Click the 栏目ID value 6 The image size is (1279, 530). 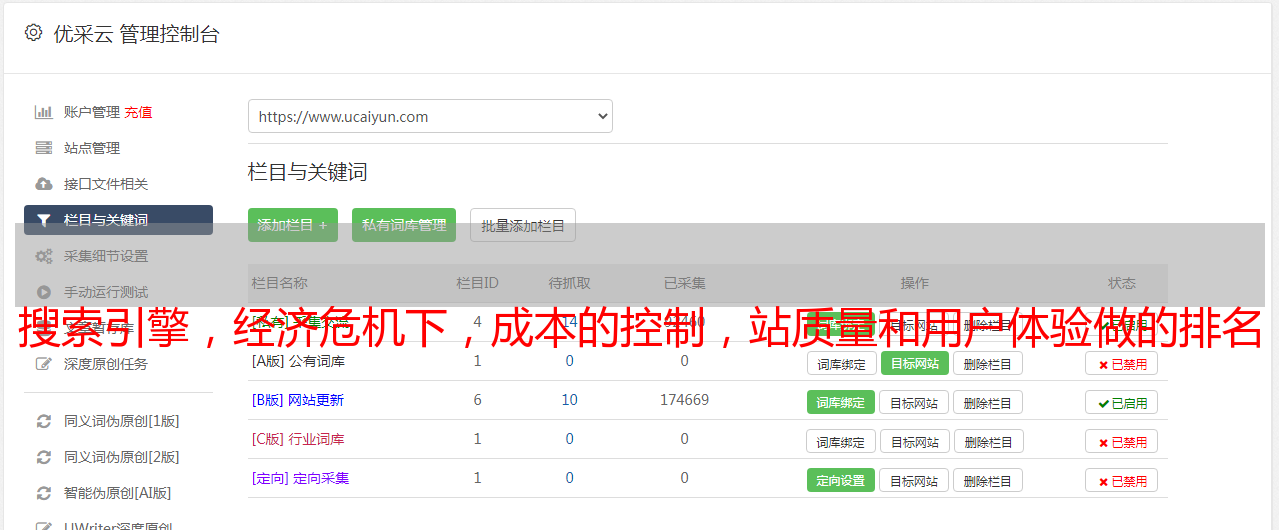(x=477, y=400)
